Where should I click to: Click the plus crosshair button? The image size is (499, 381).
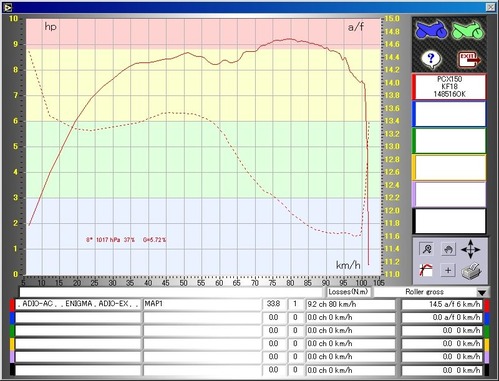[x=448, y=270]
